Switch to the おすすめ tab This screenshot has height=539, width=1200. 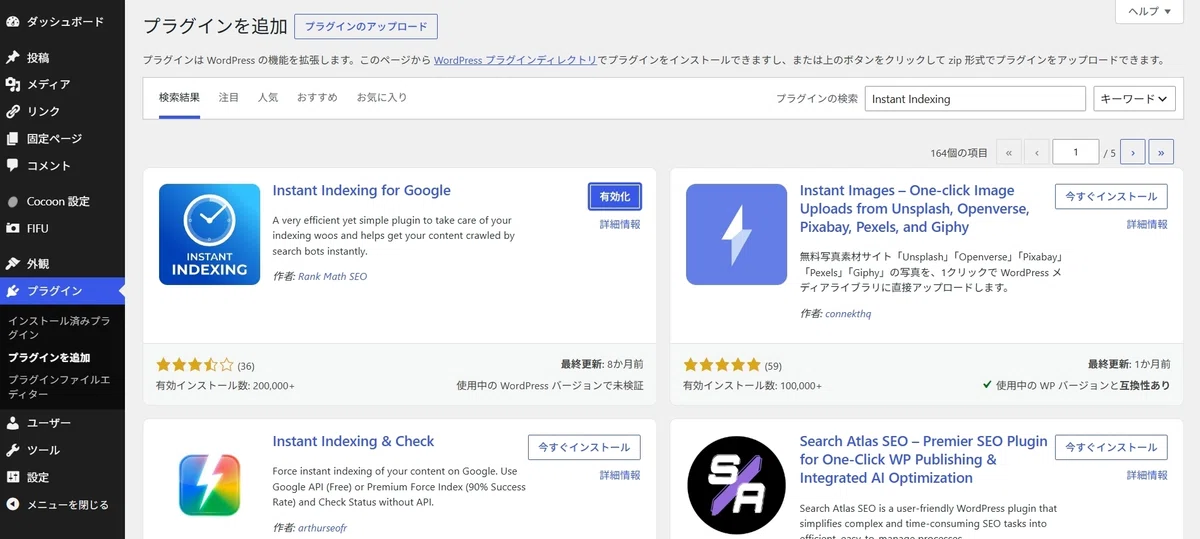tap(317, 98)
